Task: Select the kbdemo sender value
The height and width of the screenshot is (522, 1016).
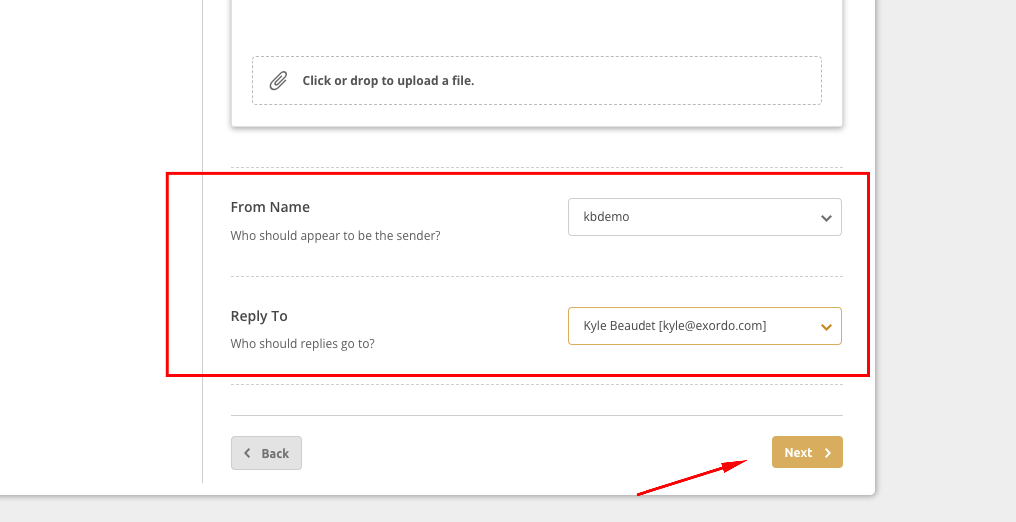Action: 606,217
